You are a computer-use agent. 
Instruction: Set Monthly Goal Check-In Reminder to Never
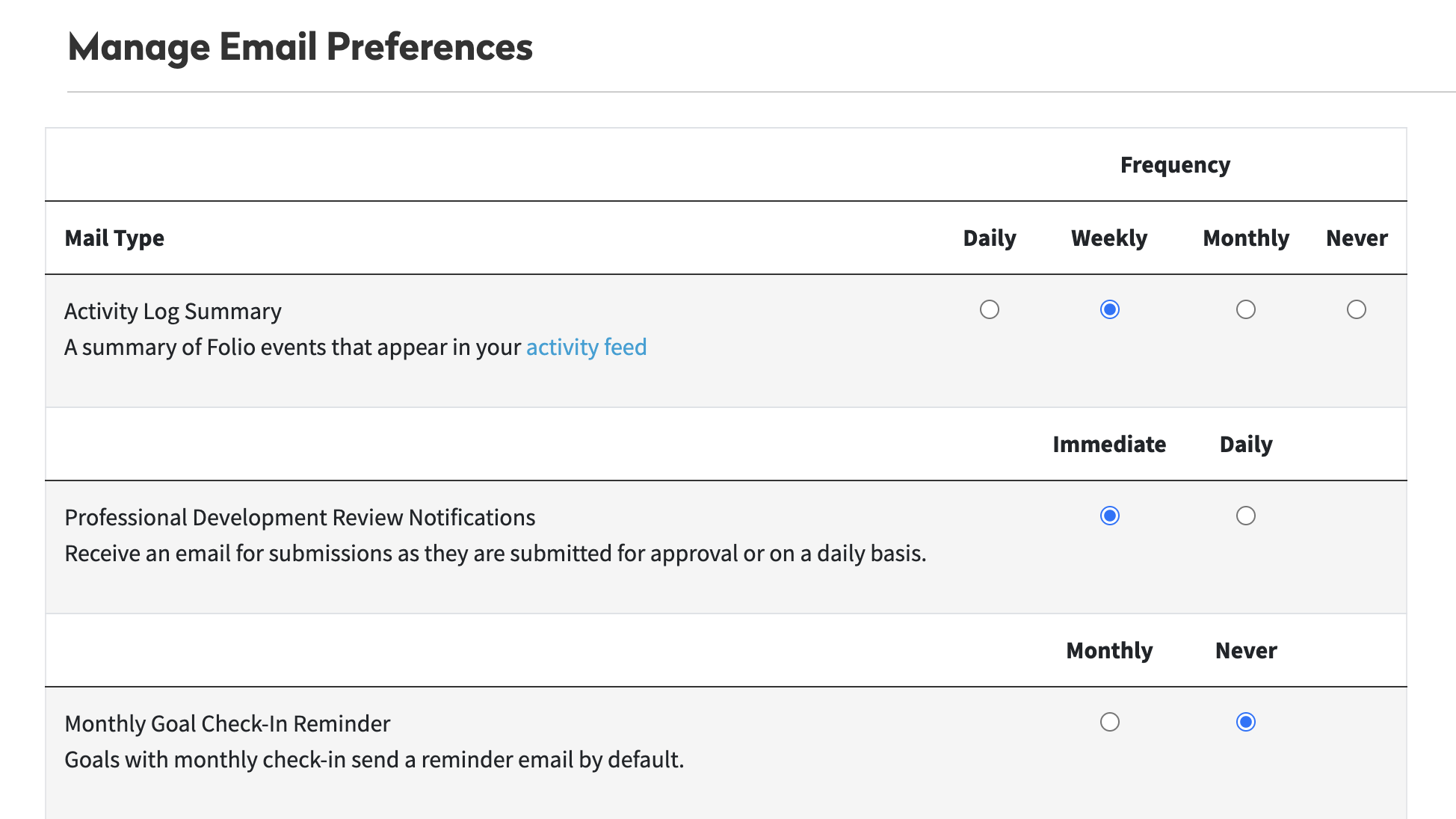click(1245, 722)
